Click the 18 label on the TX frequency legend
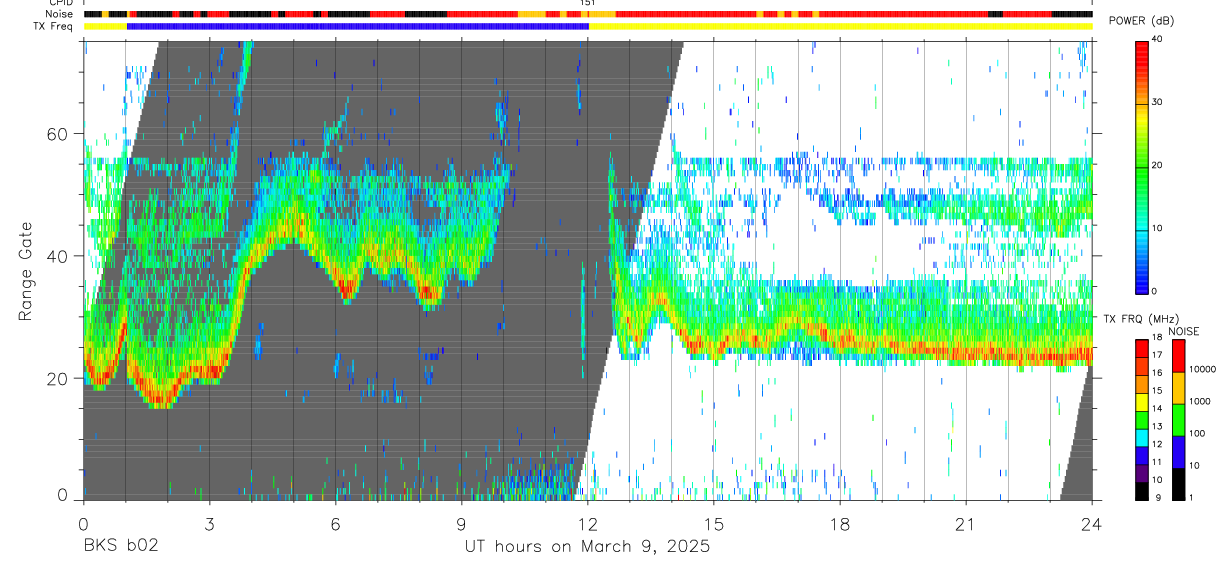This screenshot has width=1228, height=567. (1158, 338)
